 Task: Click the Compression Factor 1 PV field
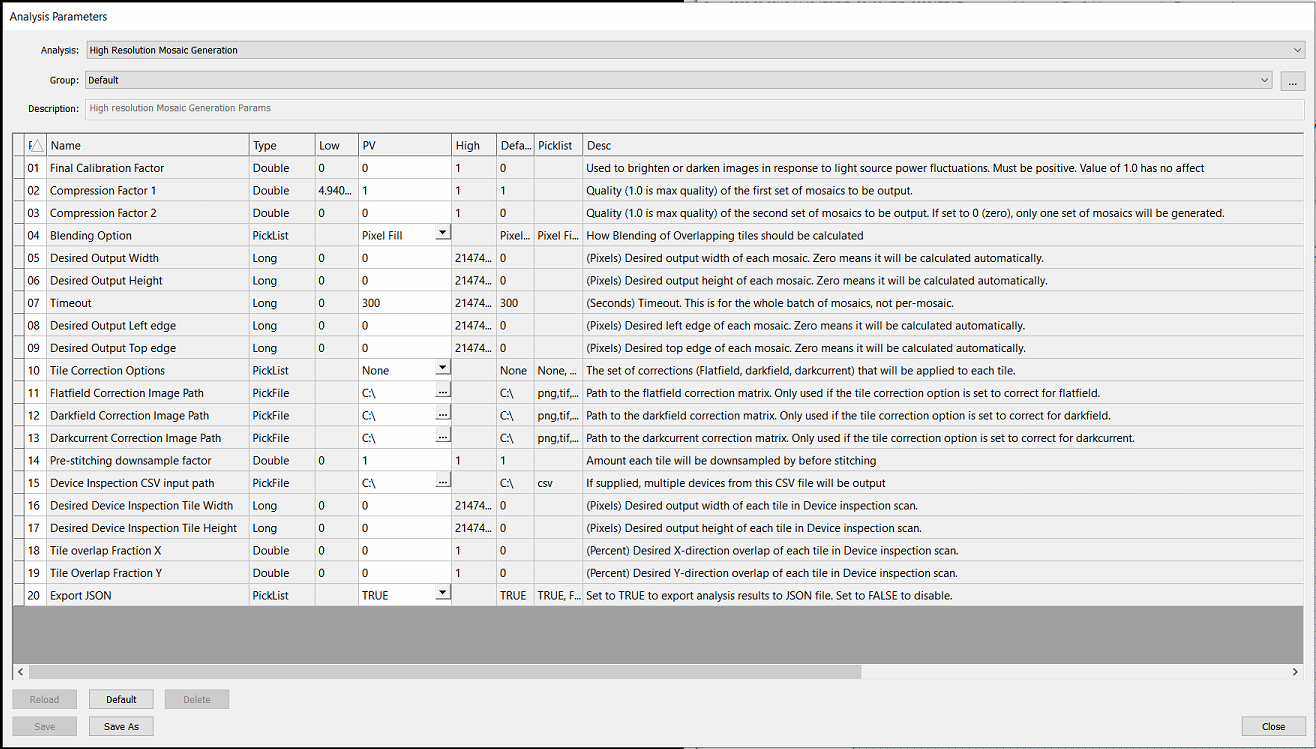click(404, 190)
